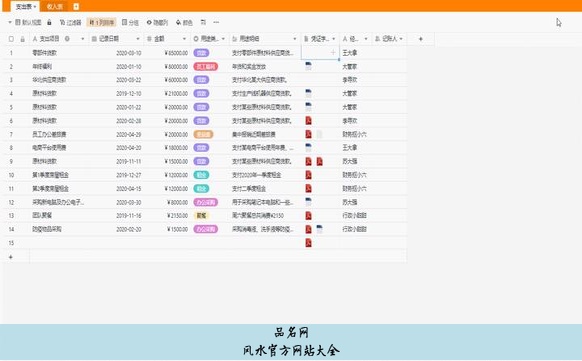Select the 2020-04-29 date cell
This screenshot has height=361, width=582.
pyautogui.click(x=117, y=134)
